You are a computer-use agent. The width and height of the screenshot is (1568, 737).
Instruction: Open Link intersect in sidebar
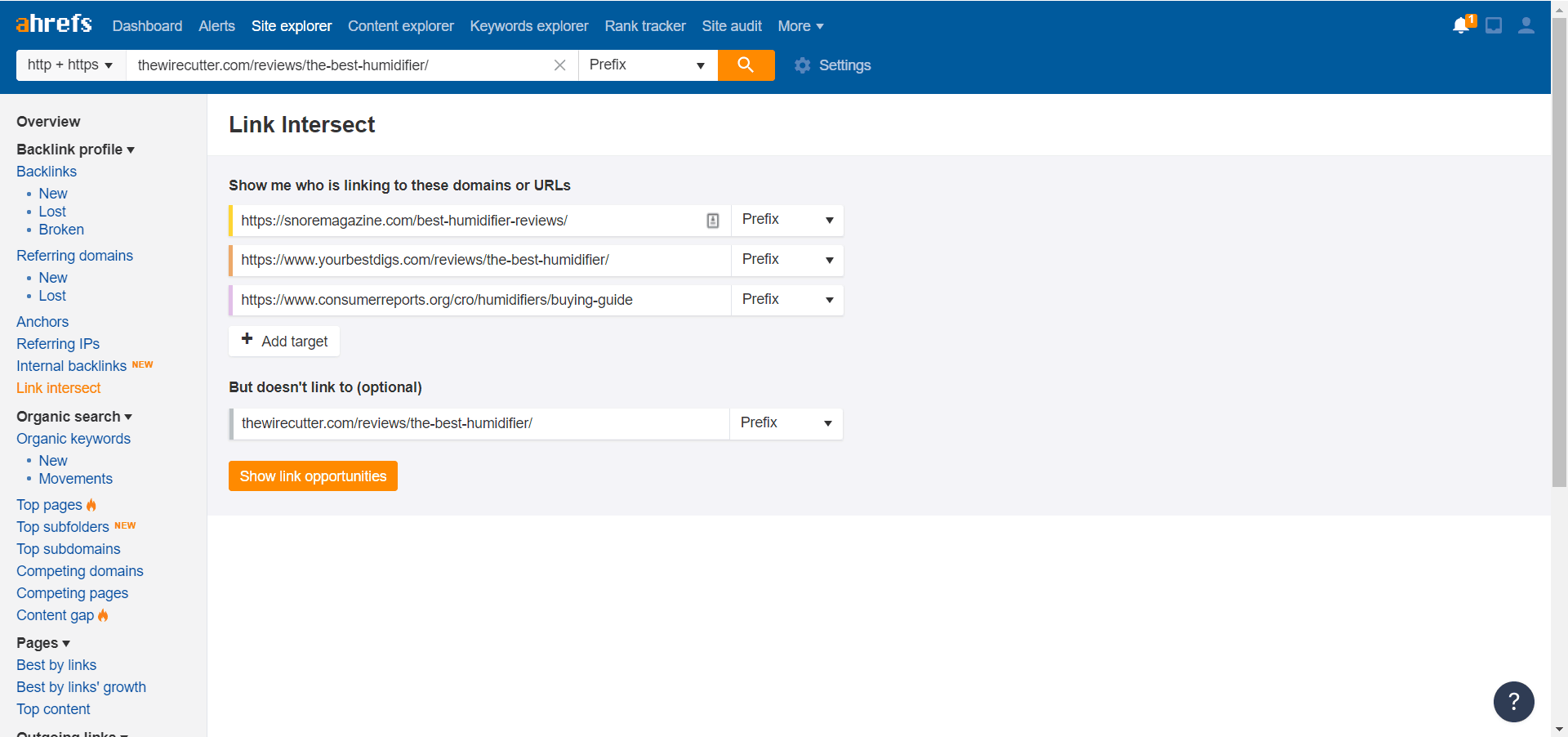point(59,388)
